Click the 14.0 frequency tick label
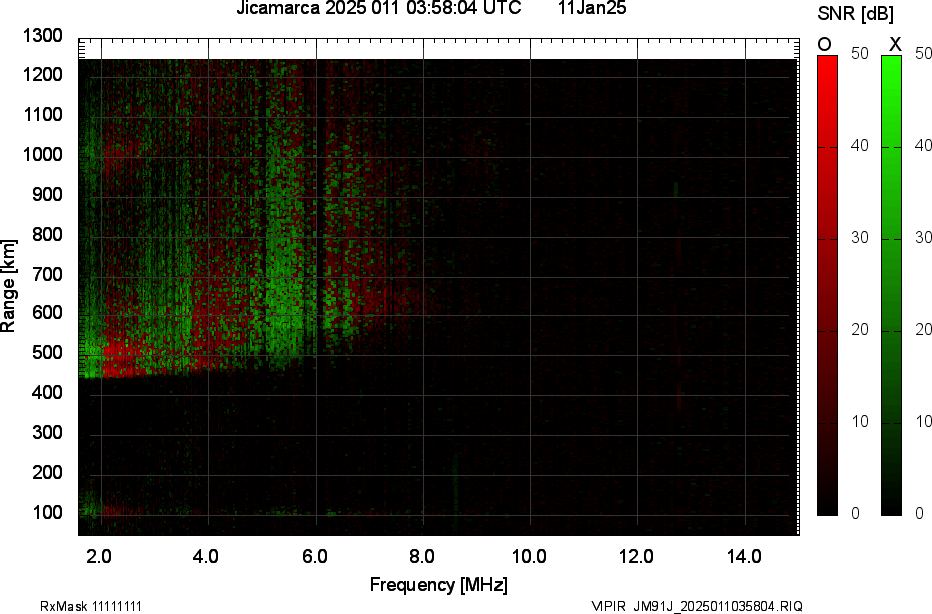Viewport: 932px width, 614px height. coord(744,557)
